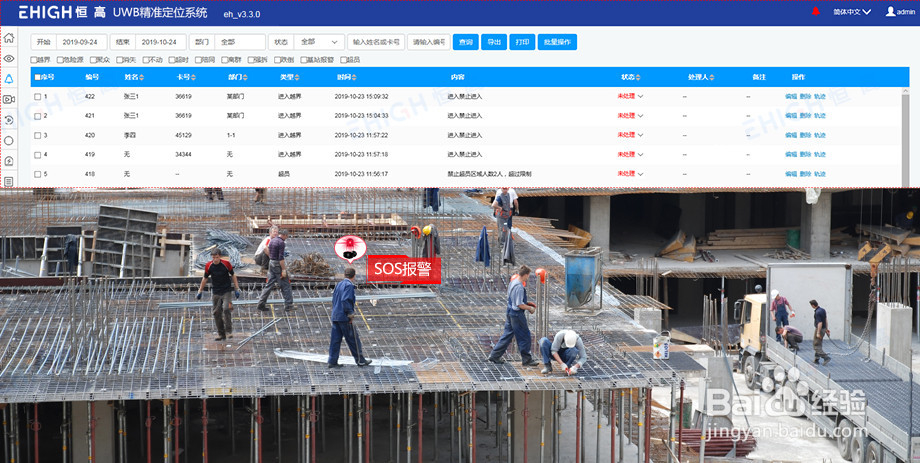
Task: Click the content cell 禁止超员区域人数2人
Action: pyautogui.click(x=489, y=174)
